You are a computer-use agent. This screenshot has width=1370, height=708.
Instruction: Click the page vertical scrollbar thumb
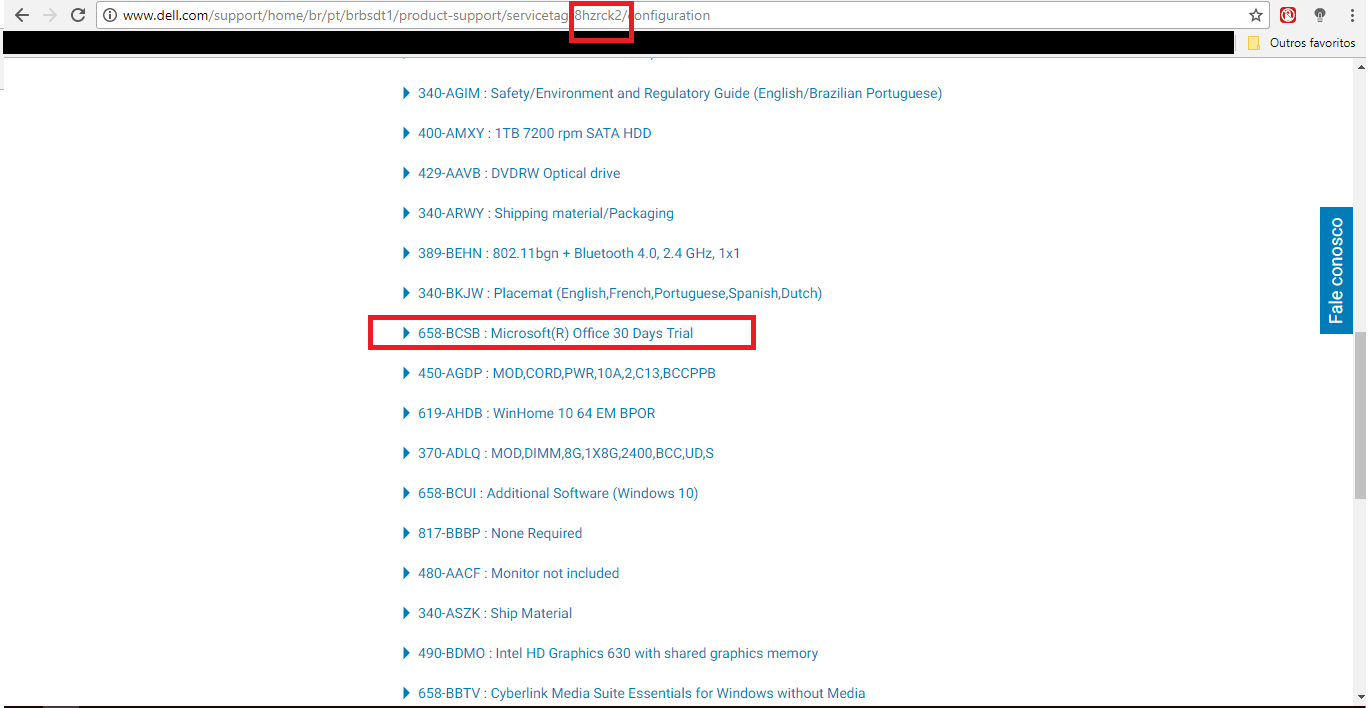1360,415
